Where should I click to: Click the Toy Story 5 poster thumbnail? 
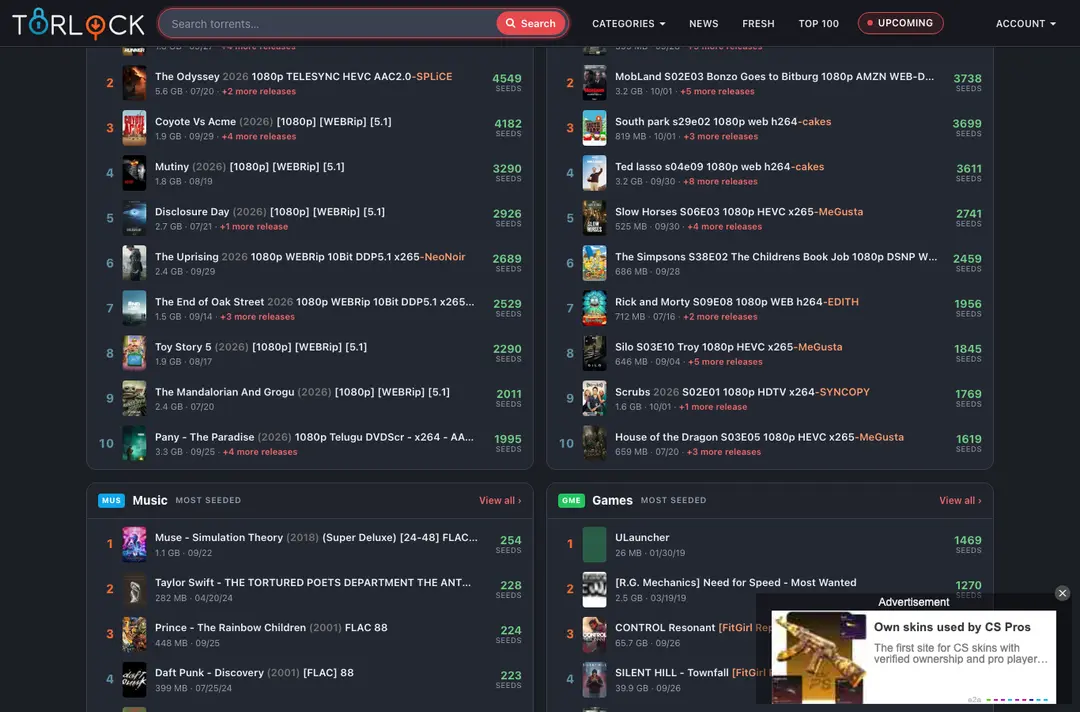coord(134,353)
